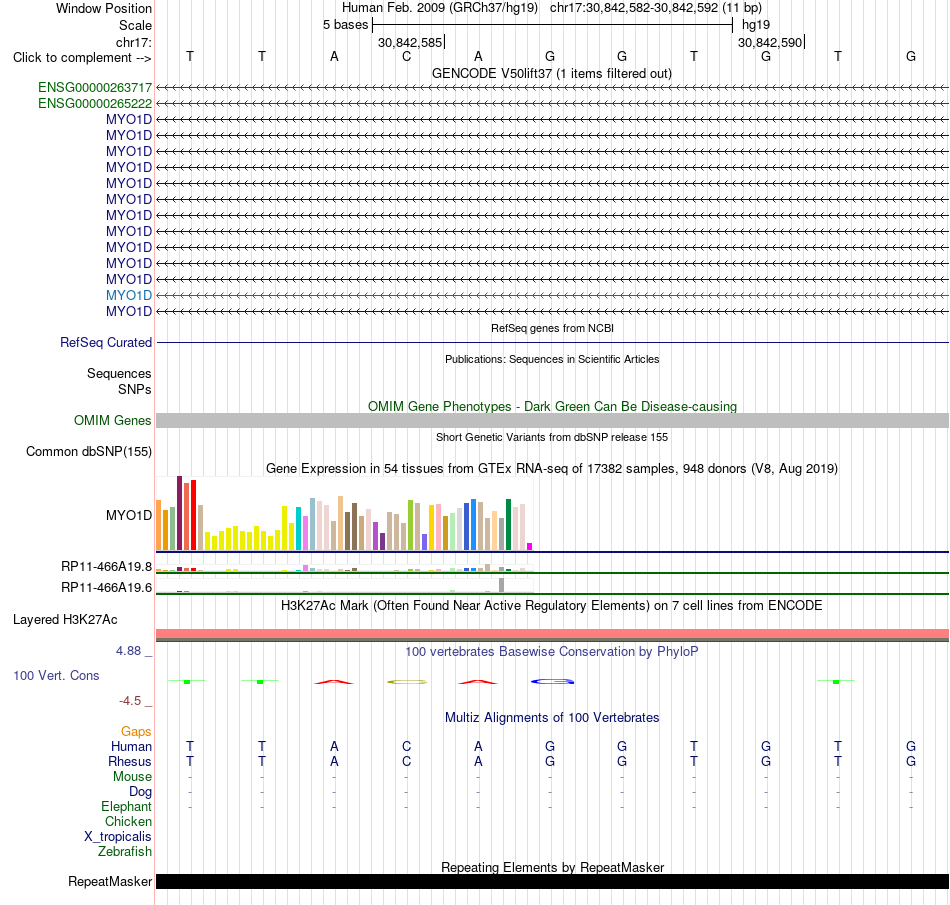Click the RefSeq Curated intron line
Viewport: 950px width, 905px height.
click(552, 342)
